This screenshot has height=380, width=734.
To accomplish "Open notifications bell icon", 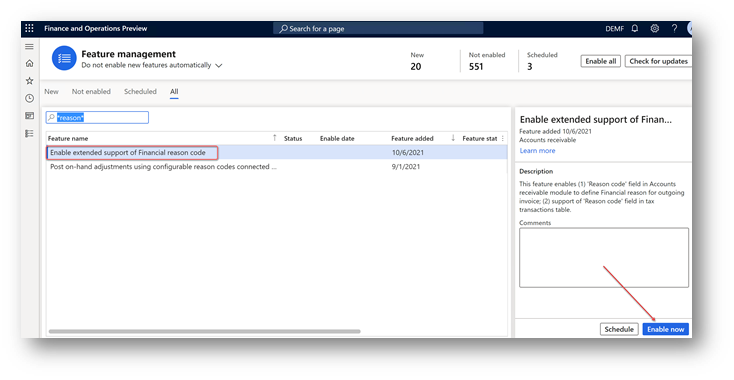I will [635, 29].
